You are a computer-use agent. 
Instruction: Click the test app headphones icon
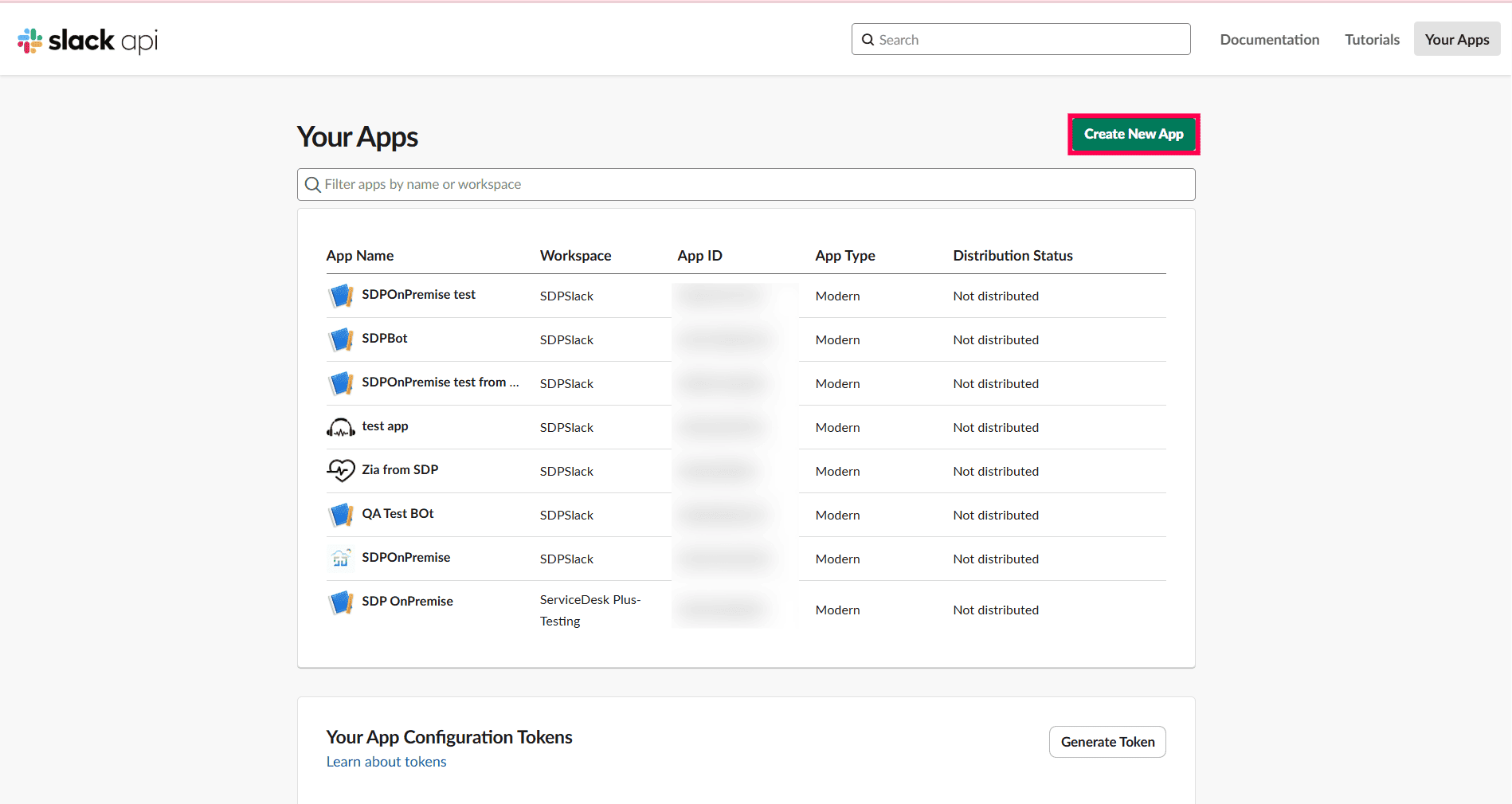point(341,428)
